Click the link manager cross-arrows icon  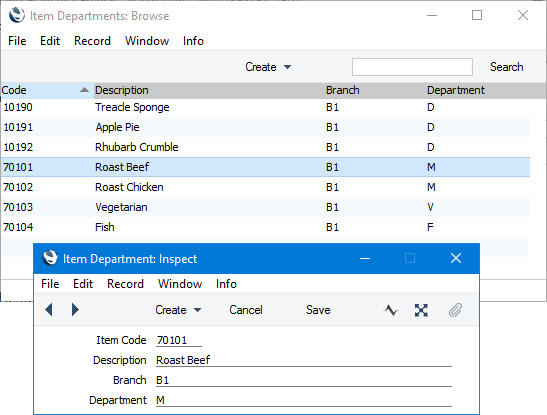tap(421, 310)
